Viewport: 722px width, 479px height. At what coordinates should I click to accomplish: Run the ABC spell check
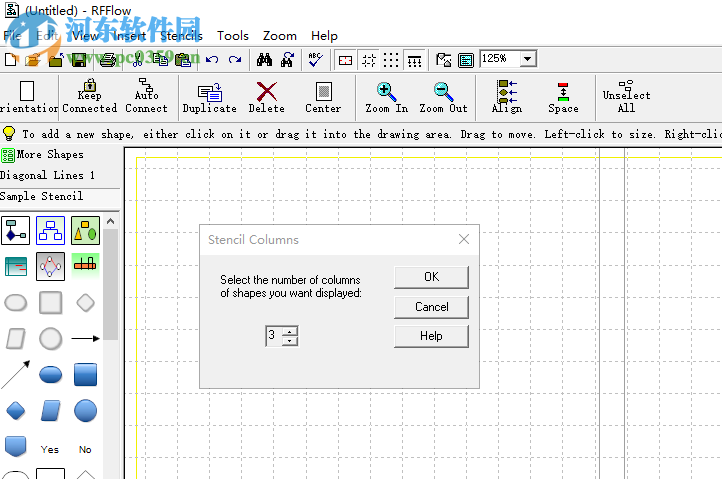coord(315,59)
